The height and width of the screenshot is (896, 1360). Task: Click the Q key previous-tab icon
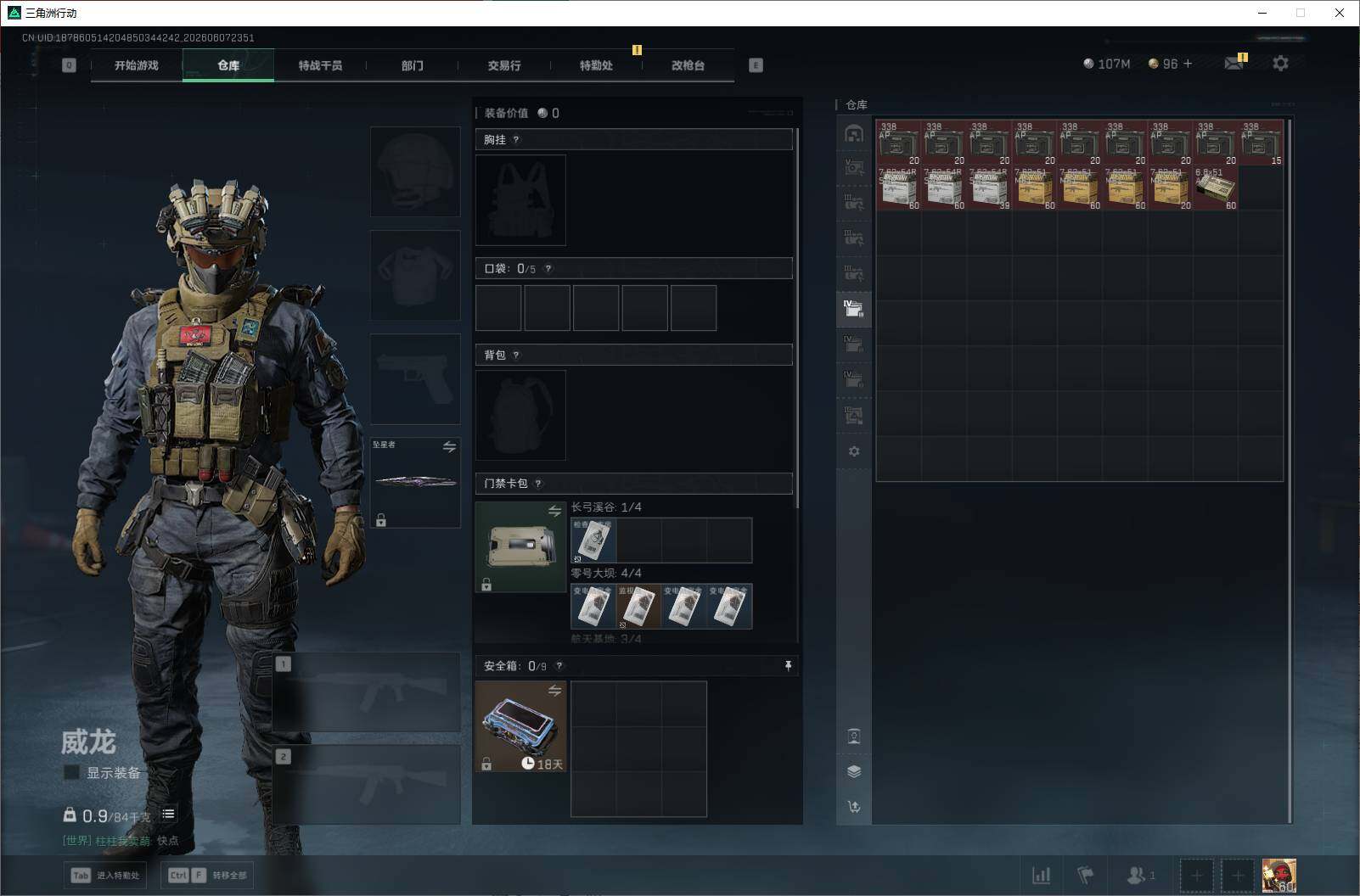tap(70, 65)
